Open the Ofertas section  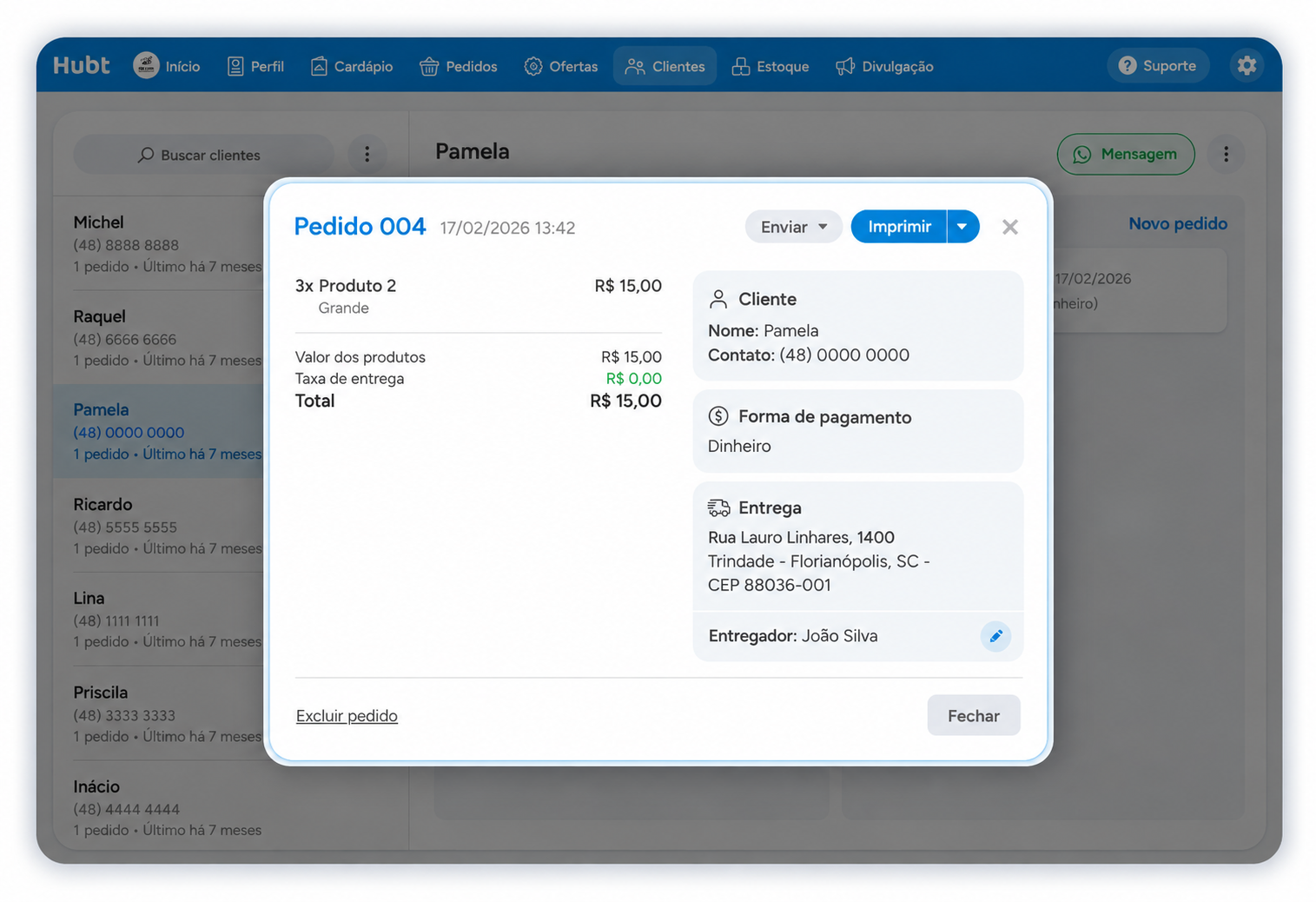coord(560,66)
